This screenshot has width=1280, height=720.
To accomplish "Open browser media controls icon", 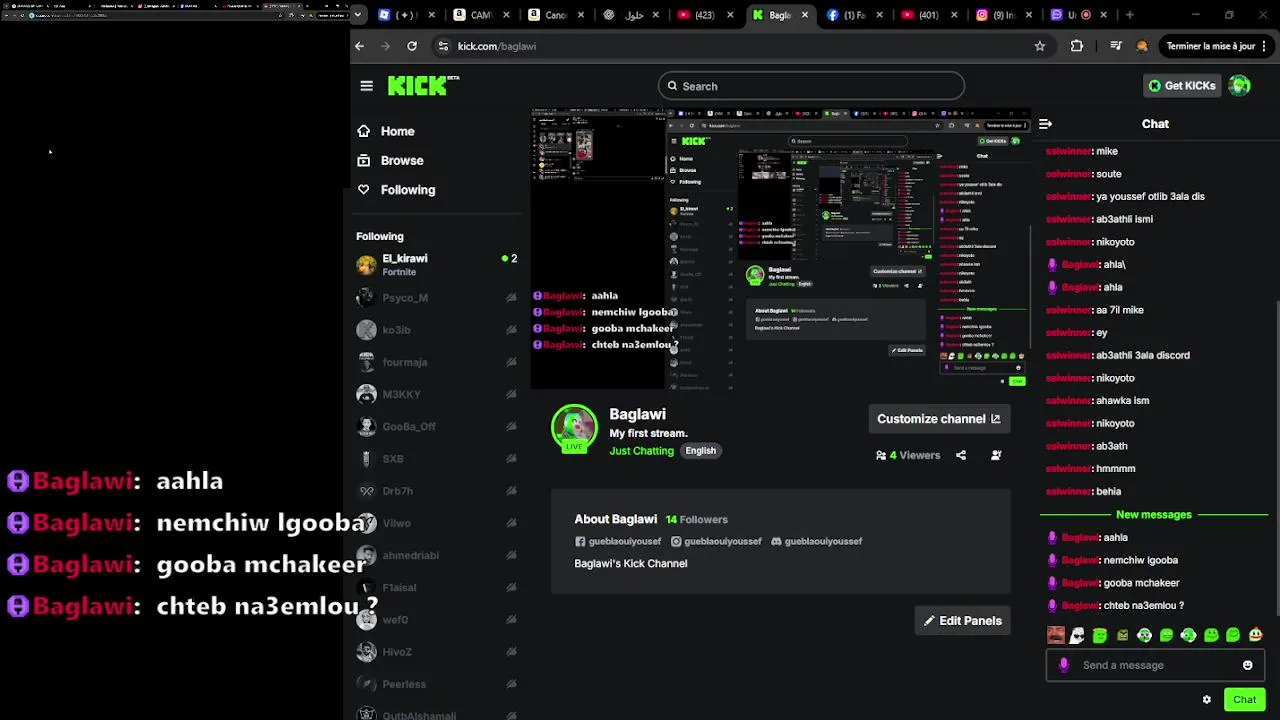I will (x=1116, y=46).
